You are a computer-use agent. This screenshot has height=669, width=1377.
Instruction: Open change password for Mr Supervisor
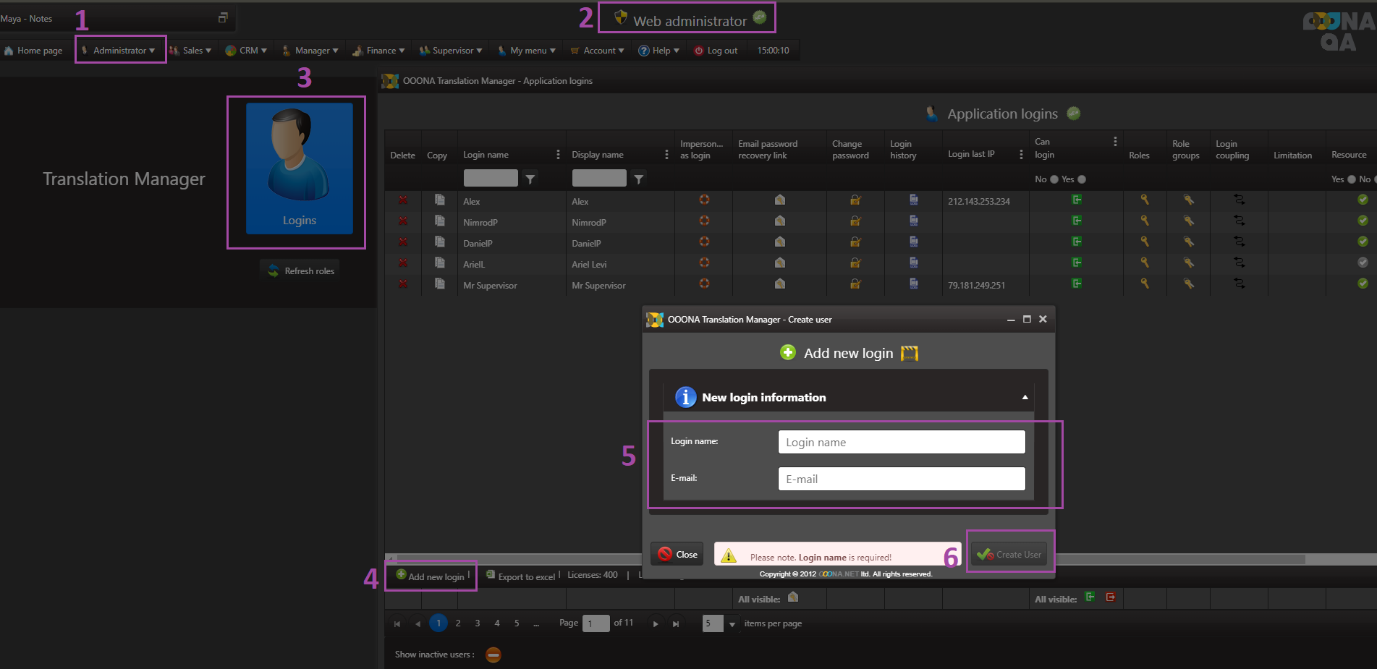click(856, 284)
